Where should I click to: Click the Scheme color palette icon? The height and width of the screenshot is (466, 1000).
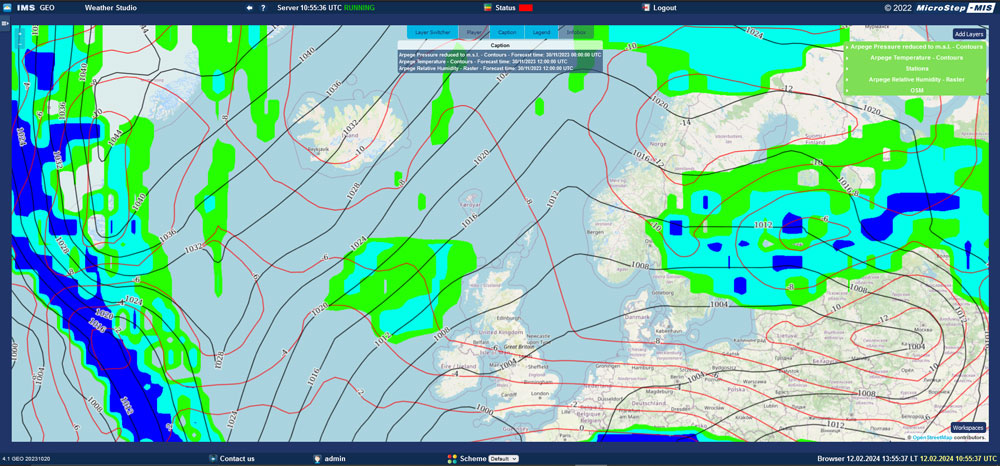pyautogui.click(x=452, y=458)
